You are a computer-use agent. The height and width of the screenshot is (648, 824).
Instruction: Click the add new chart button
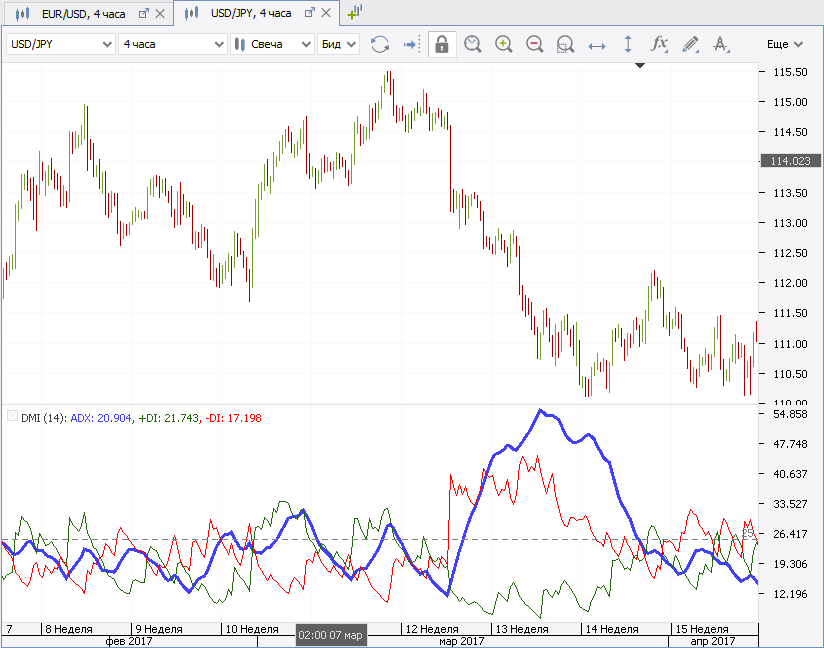click(355, 13)
